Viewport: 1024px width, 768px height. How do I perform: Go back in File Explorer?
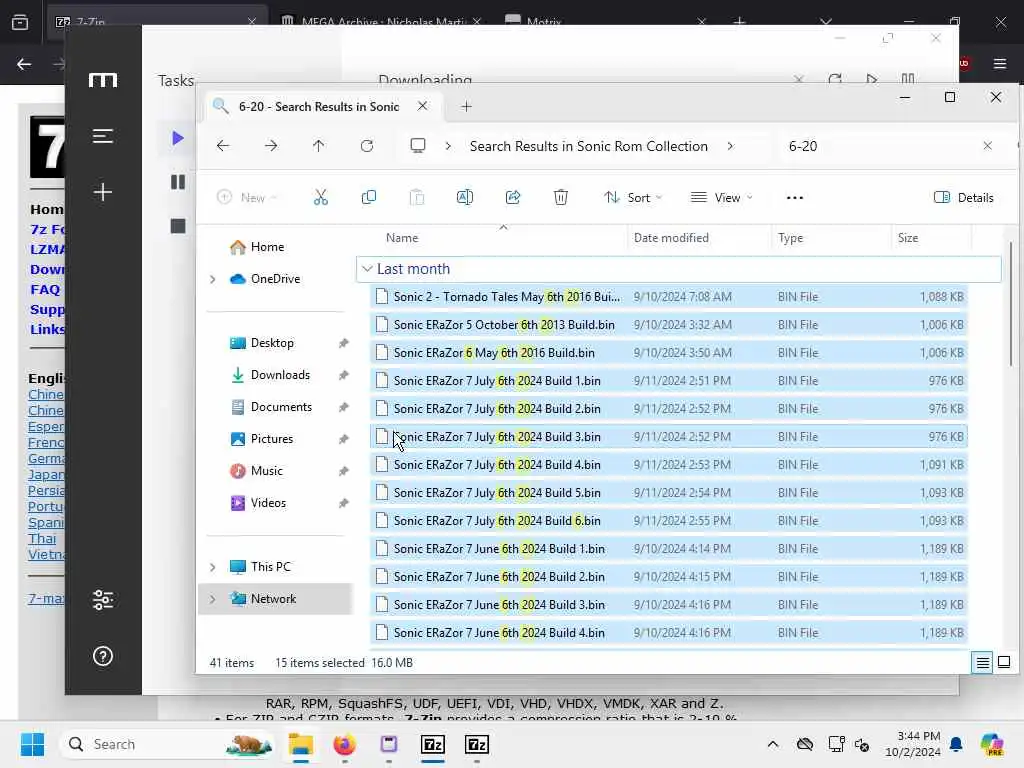(223, 146)
